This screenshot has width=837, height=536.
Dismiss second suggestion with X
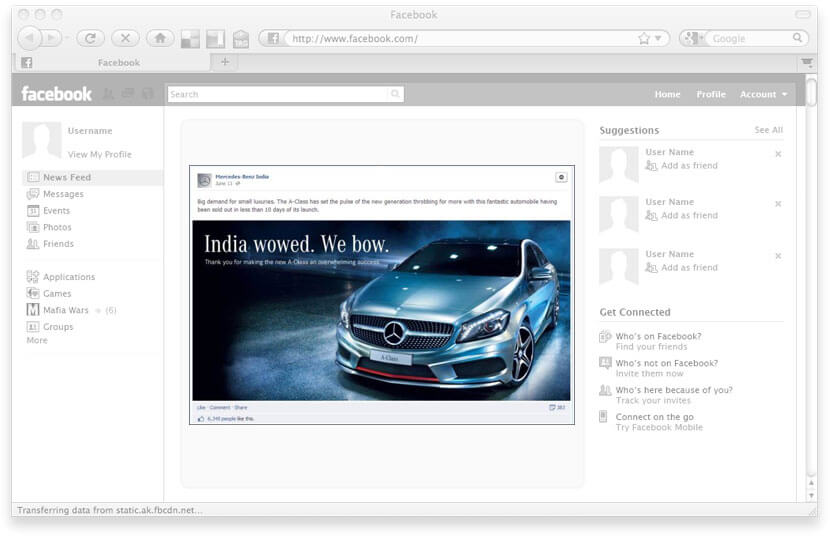[778, 204]
